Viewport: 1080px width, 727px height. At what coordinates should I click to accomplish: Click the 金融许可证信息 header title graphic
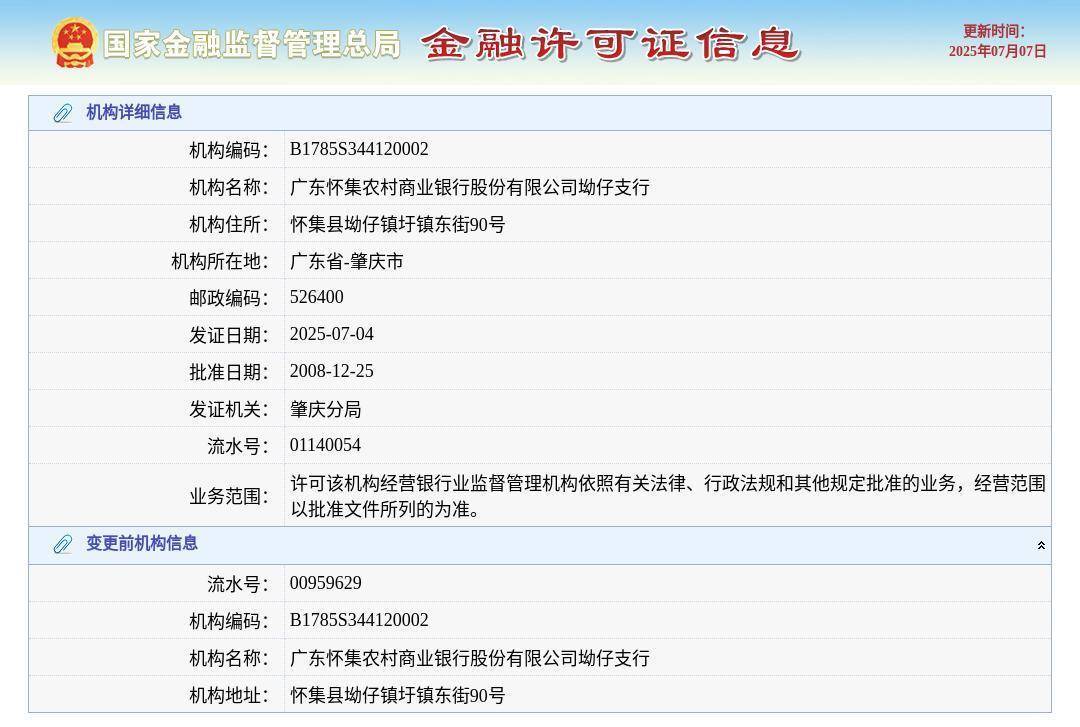[x=614, y=44]
